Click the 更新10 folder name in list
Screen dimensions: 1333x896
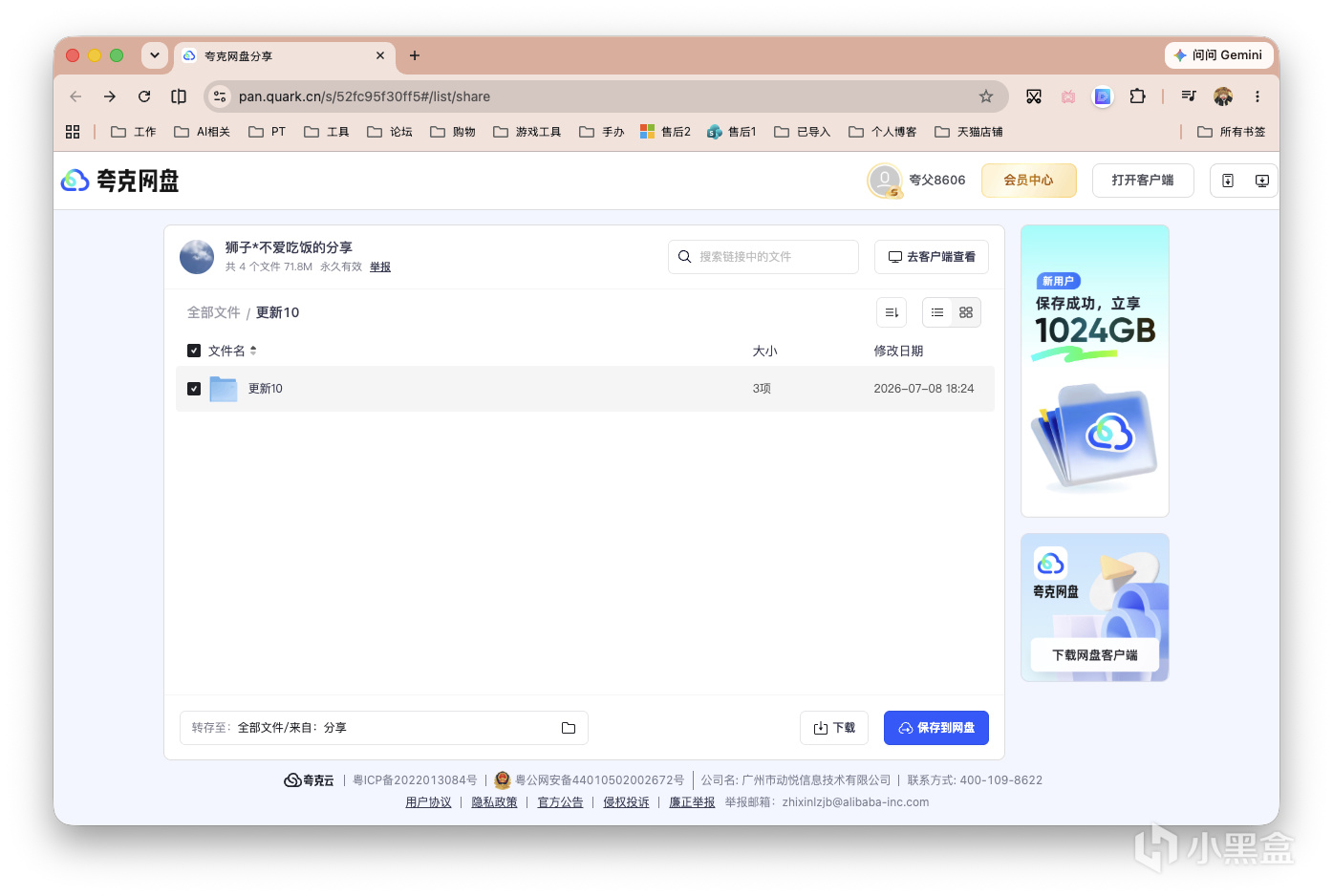266,389
